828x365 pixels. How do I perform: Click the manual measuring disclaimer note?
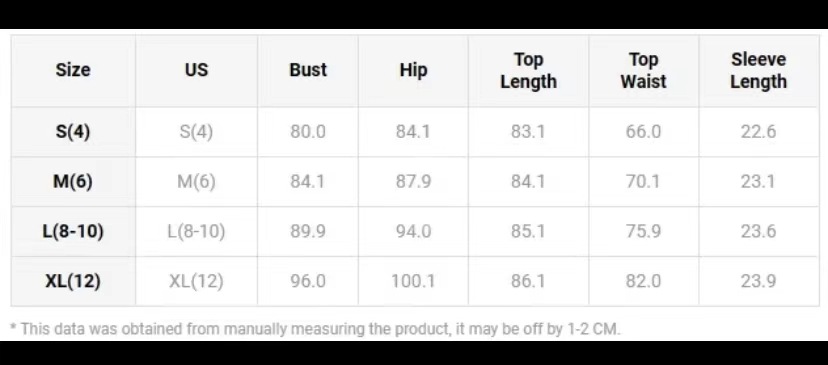[x=316, y=329]
